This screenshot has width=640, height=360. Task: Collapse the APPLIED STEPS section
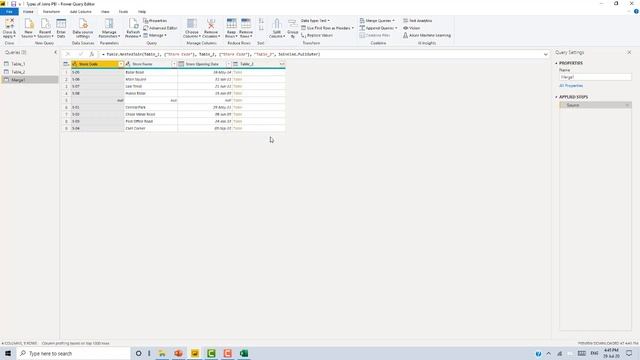tap(556, 97)
